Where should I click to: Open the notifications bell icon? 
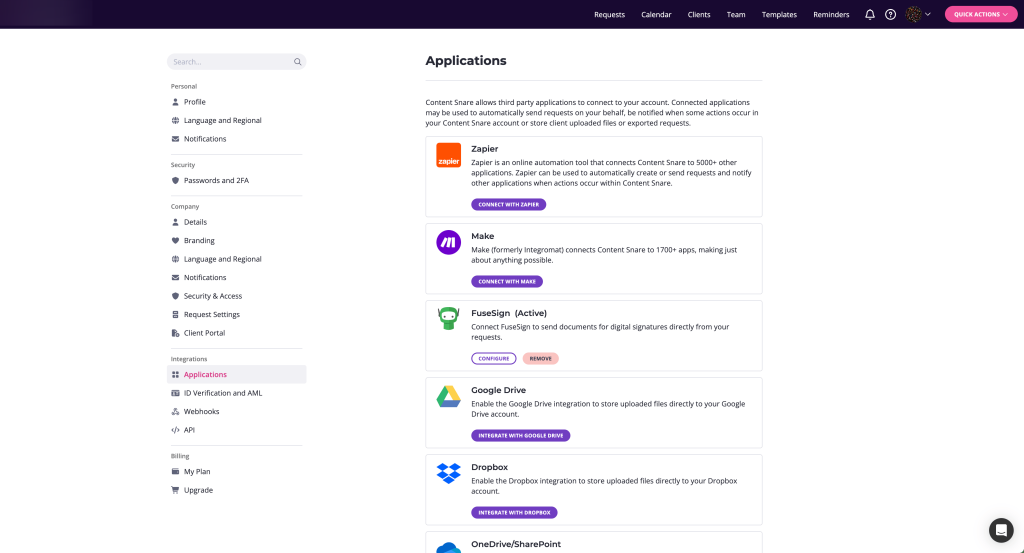point(870,14)
